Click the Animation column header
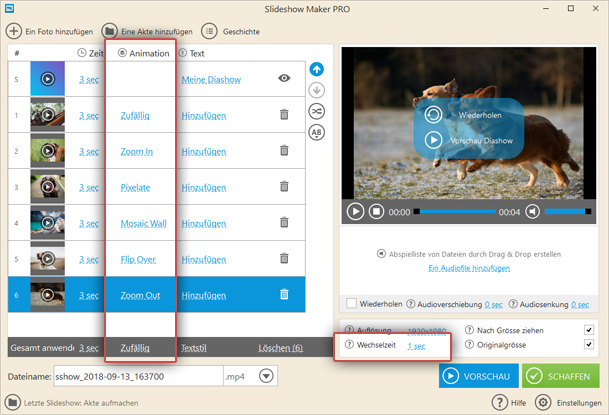The height and width of the screenshot is (415, 609). click(144, 53)
